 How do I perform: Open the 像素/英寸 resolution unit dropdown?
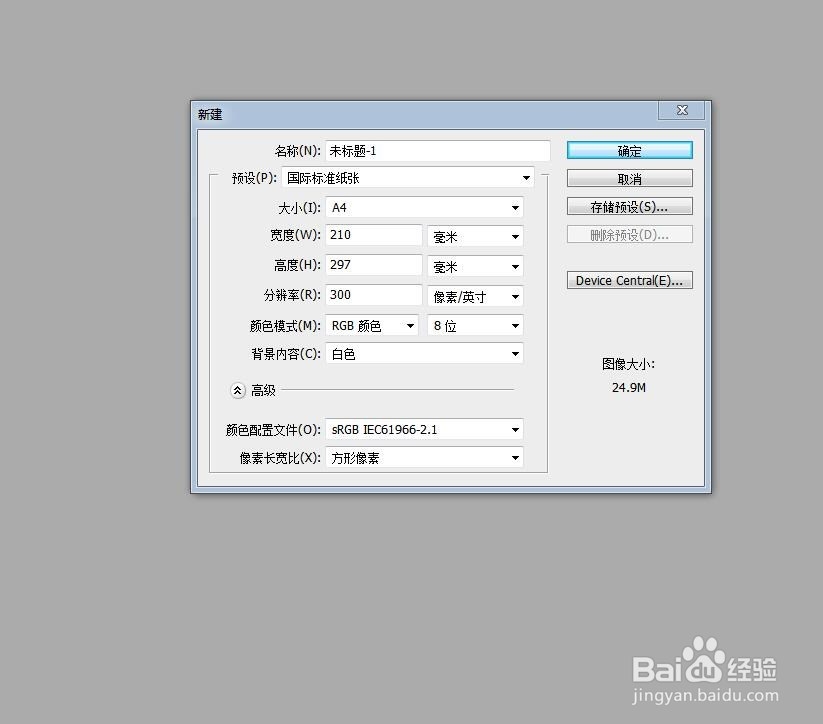(475, 297)
